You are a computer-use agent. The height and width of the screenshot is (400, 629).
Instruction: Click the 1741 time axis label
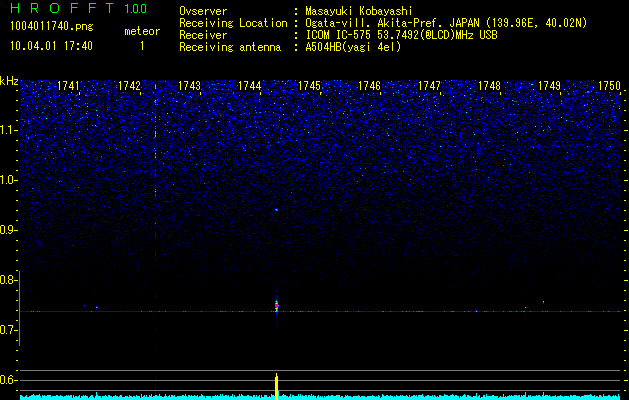coord(69,85)
